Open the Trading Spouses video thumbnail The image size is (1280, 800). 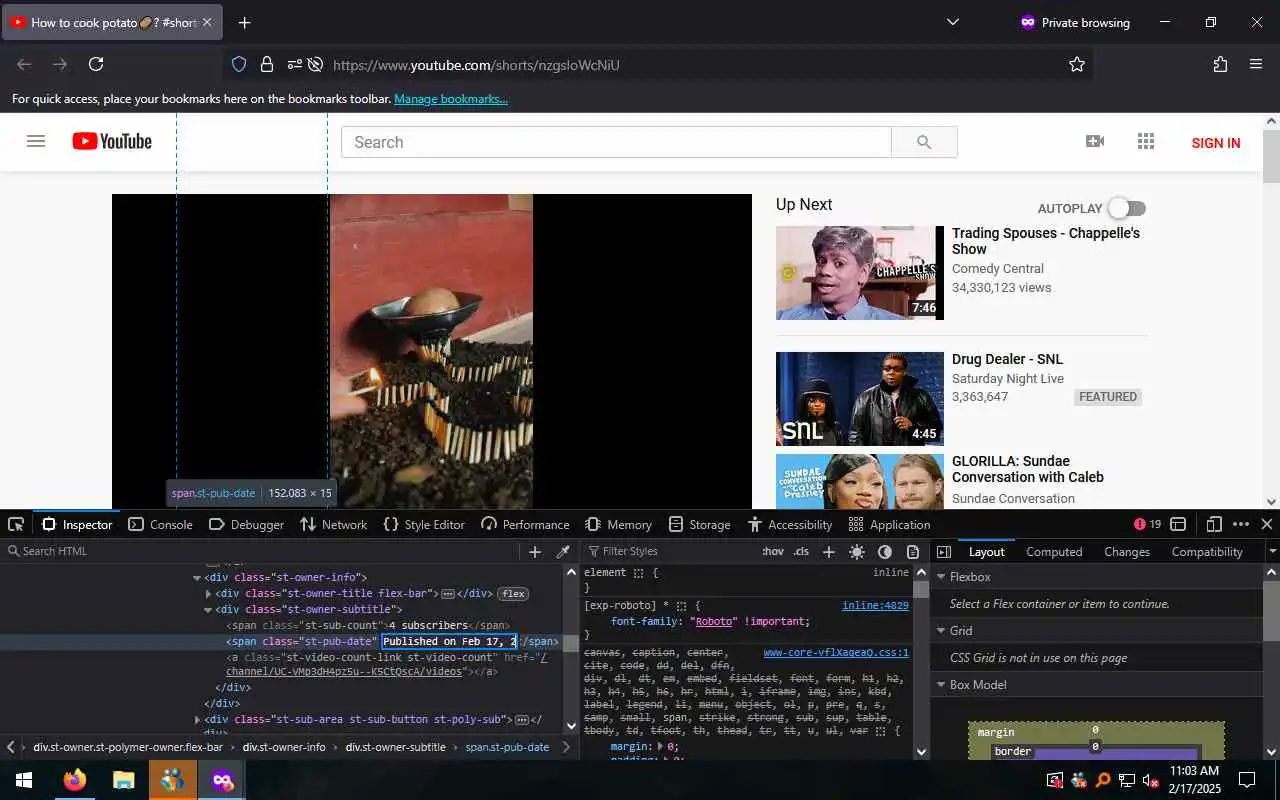(x=860, y=273)
